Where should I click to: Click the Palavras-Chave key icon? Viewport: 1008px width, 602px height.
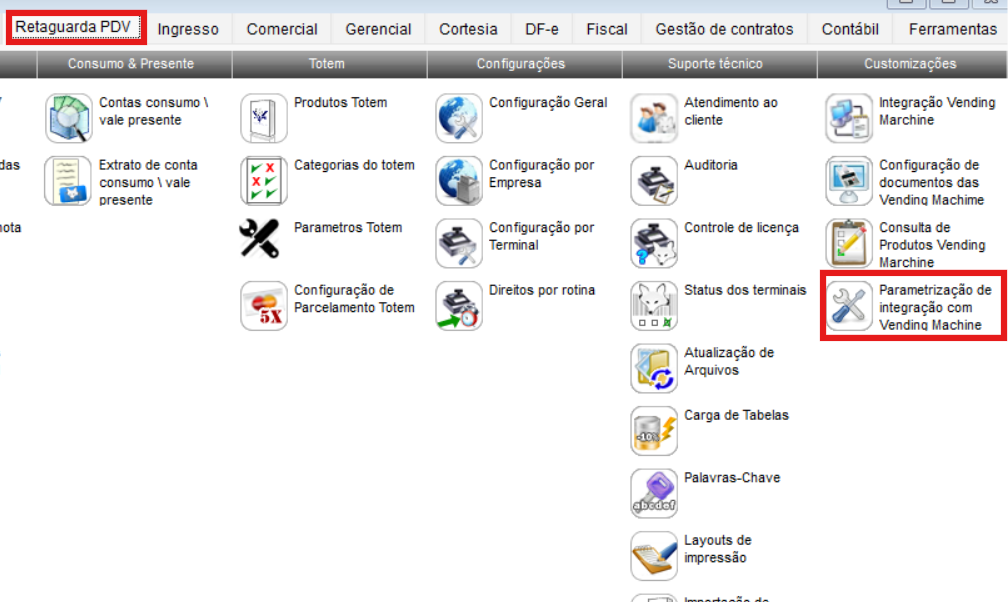click(654, 493)
